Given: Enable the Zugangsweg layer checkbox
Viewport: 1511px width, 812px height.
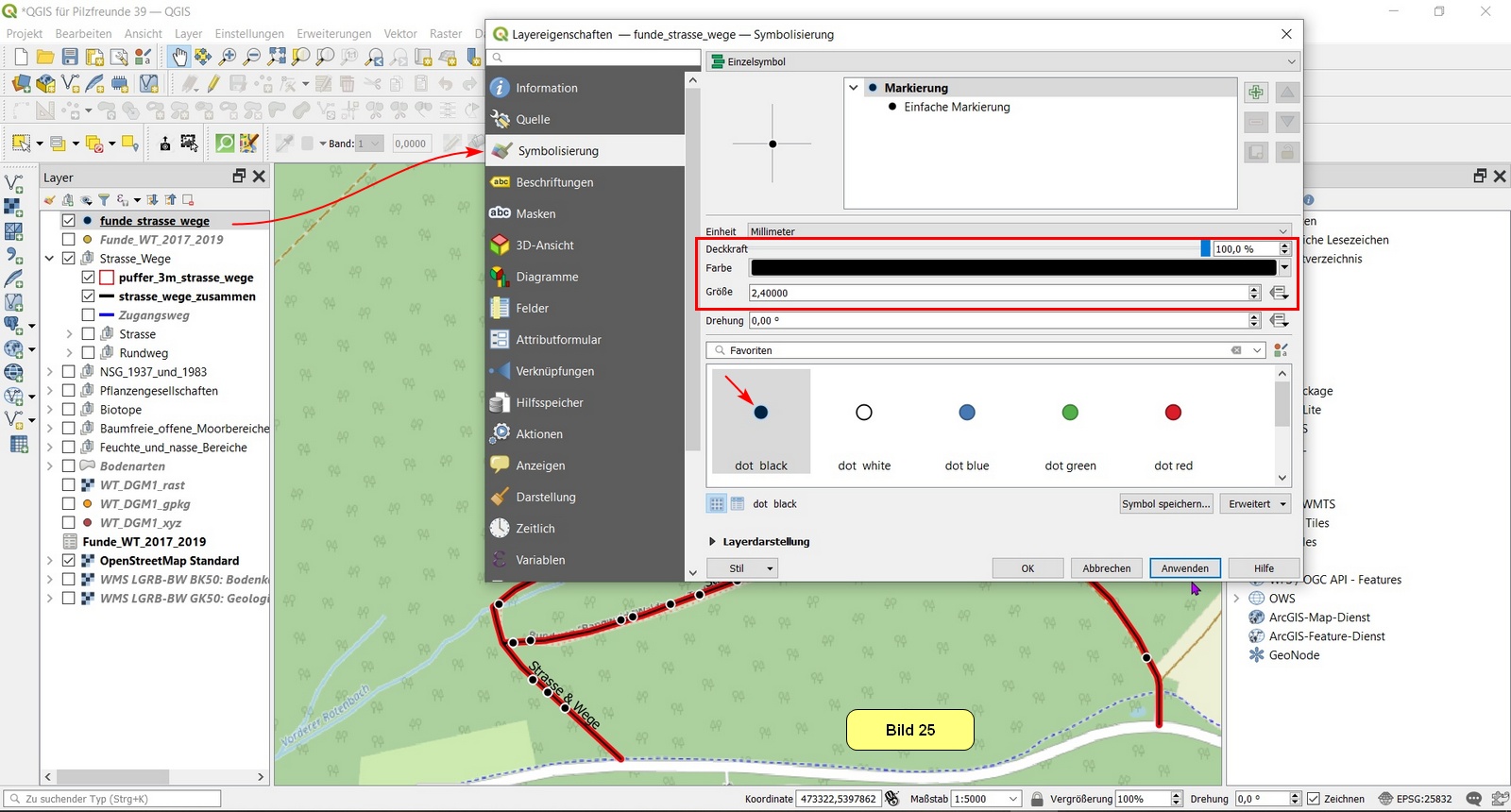Looking at the screenshot, I should pyautogui.click(x=88, y=315).
